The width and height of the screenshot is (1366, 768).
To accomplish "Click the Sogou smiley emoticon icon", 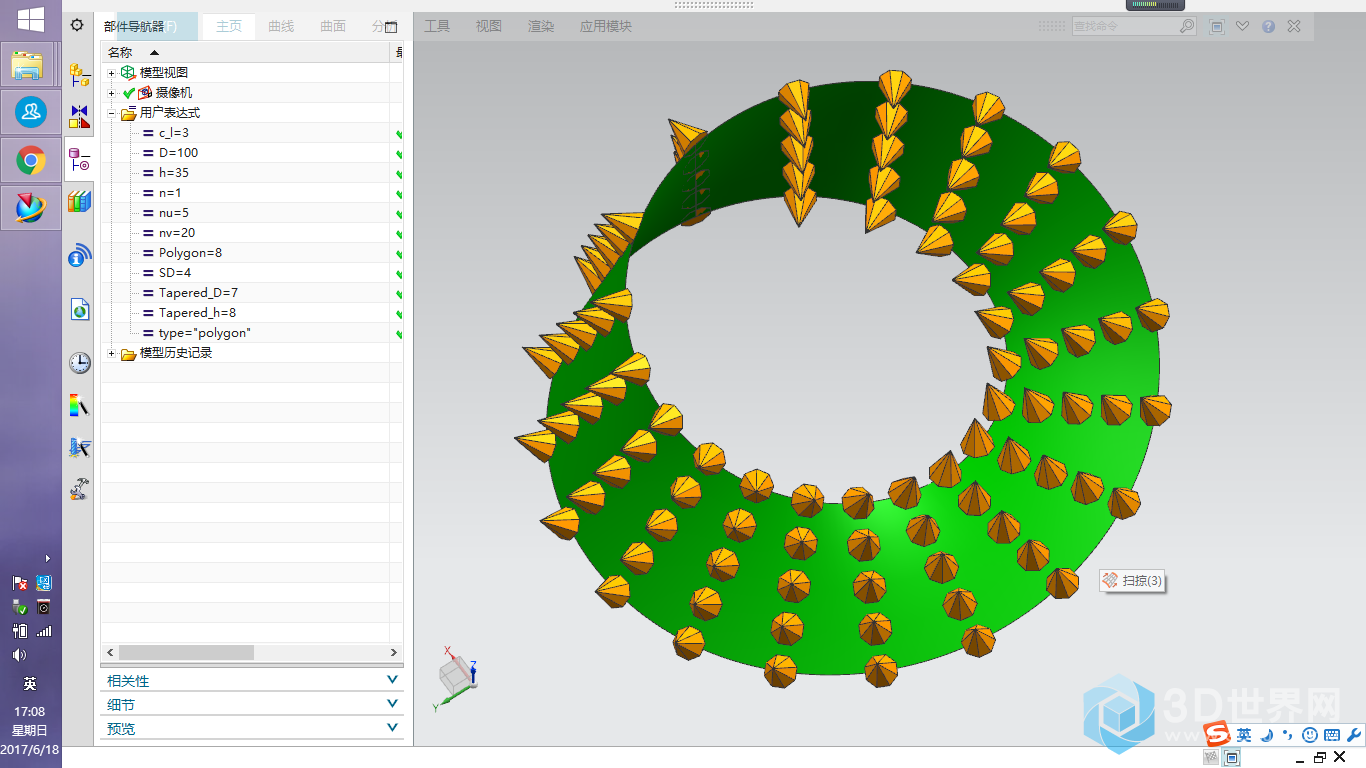I will [x=1309, y=735].
